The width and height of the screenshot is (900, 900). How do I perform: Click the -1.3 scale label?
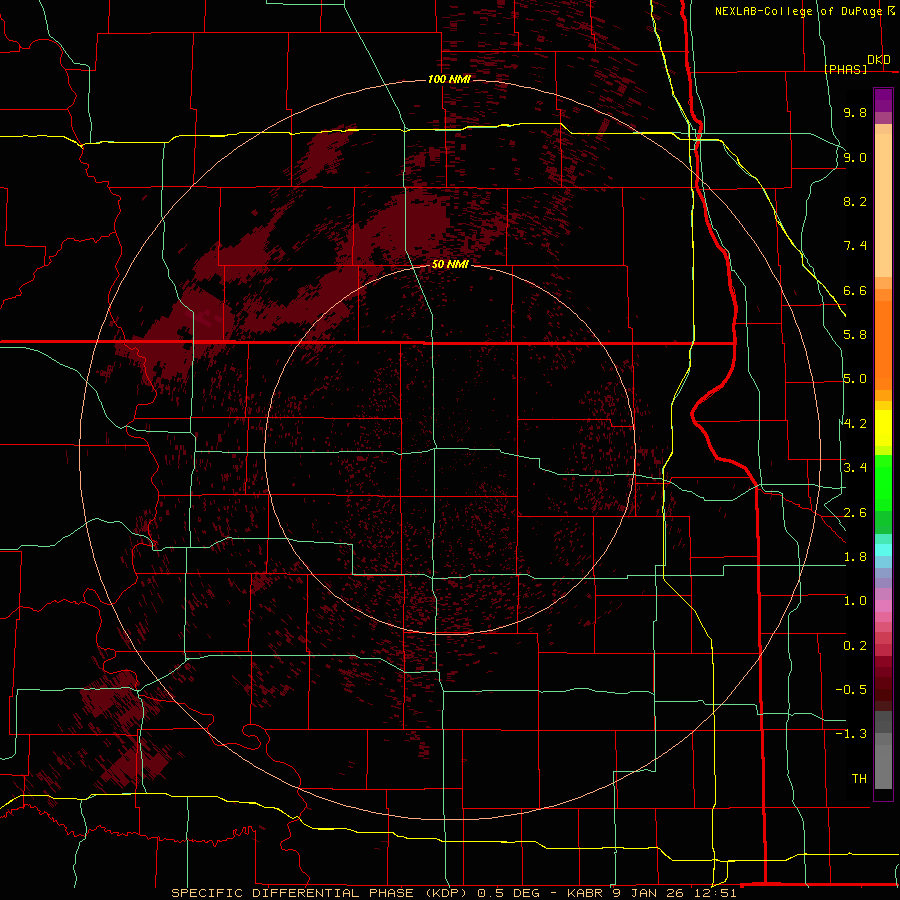point(851,734)
